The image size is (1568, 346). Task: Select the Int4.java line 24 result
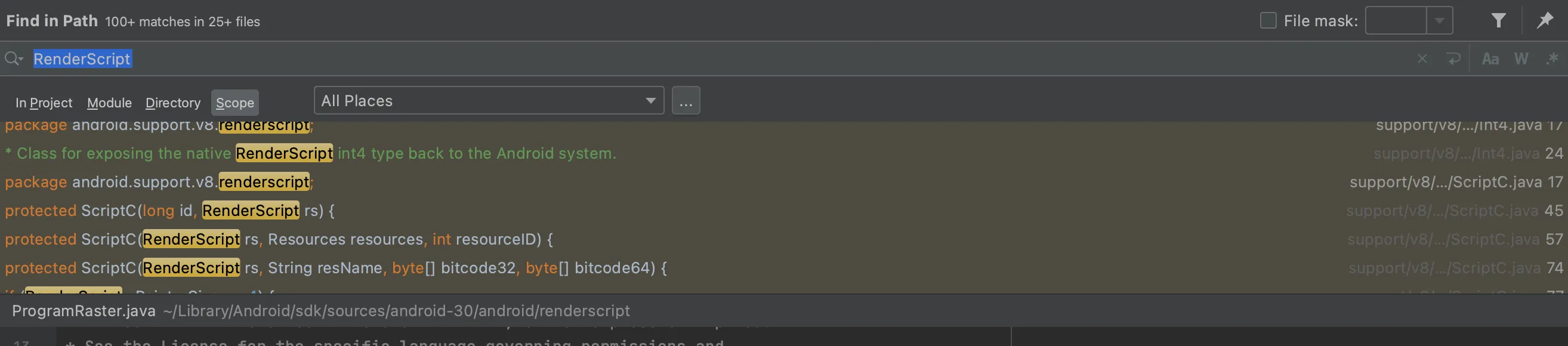coord(784,153)
